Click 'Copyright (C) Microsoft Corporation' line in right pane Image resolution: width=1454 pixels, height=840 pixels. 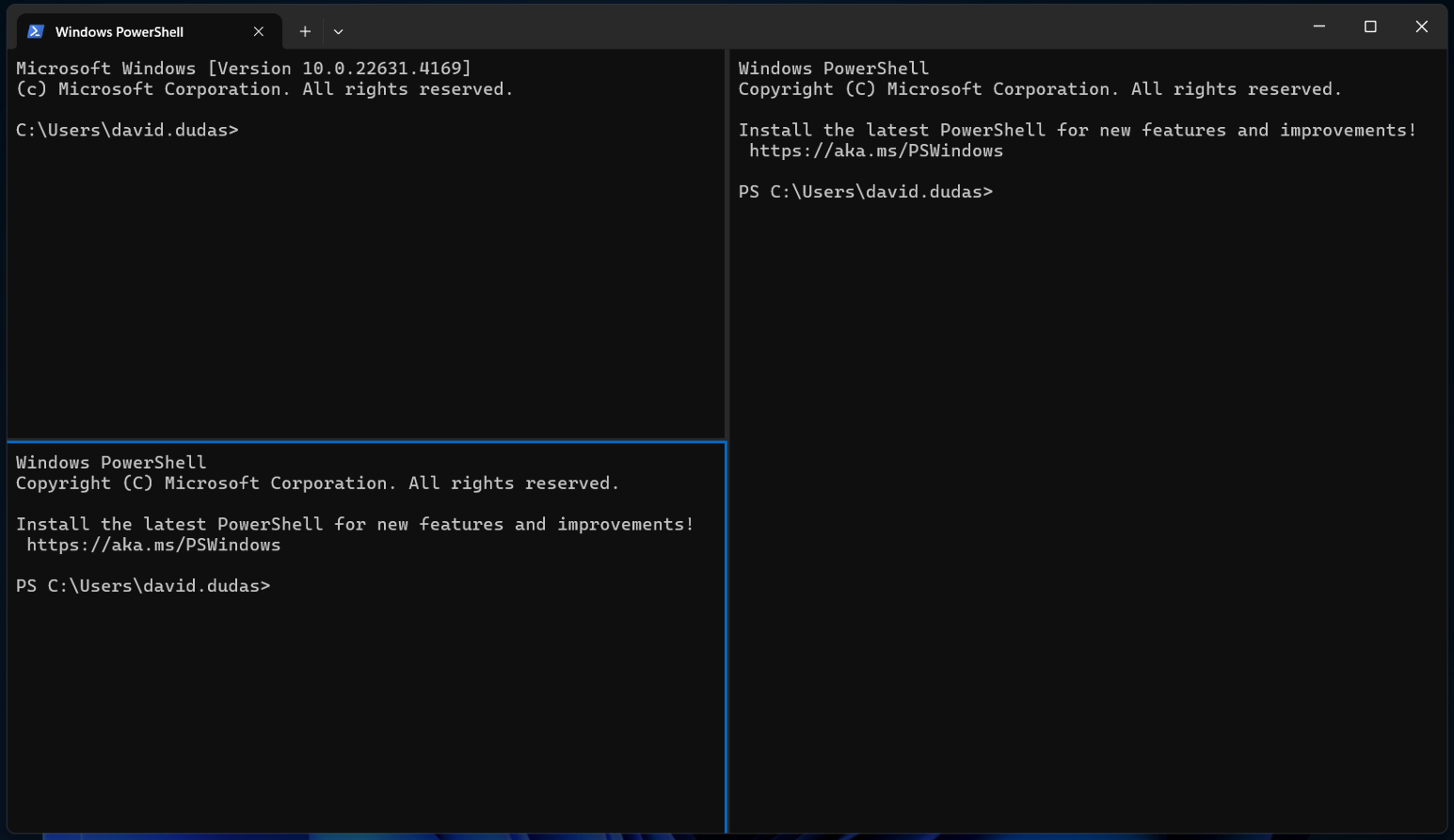[x=1040, y=89]
